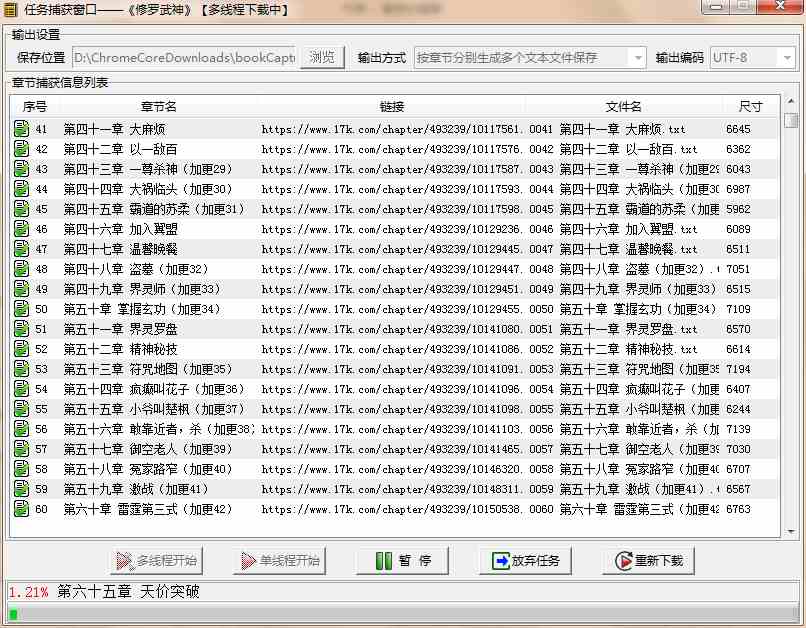Viewport: 806px width, 628px height.
Task: Select chapter 第四十二章 以一敌百
Action: point(120,149)
